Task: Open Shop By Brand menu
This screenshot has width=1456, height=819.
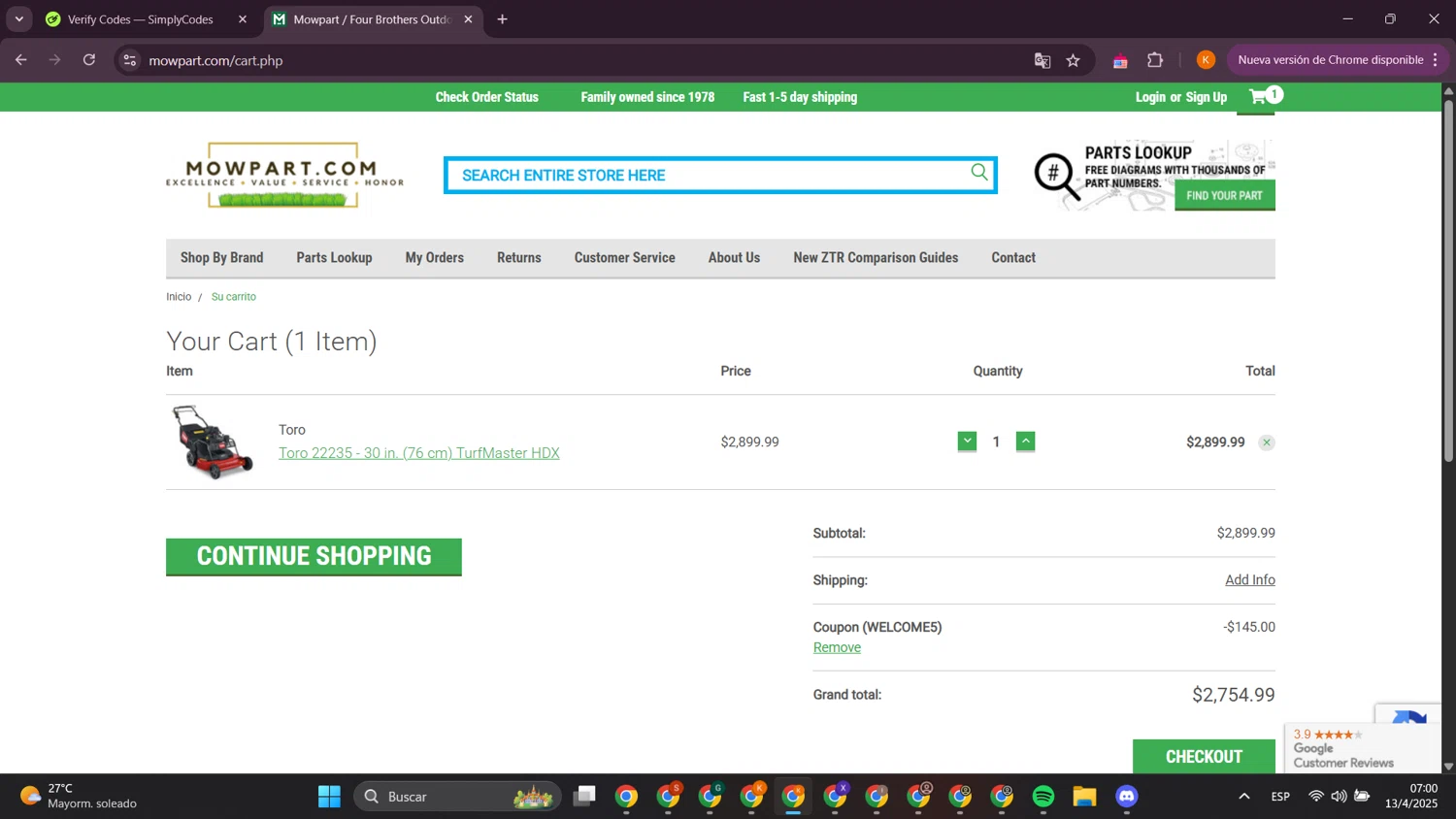Action: pos(221,258)
